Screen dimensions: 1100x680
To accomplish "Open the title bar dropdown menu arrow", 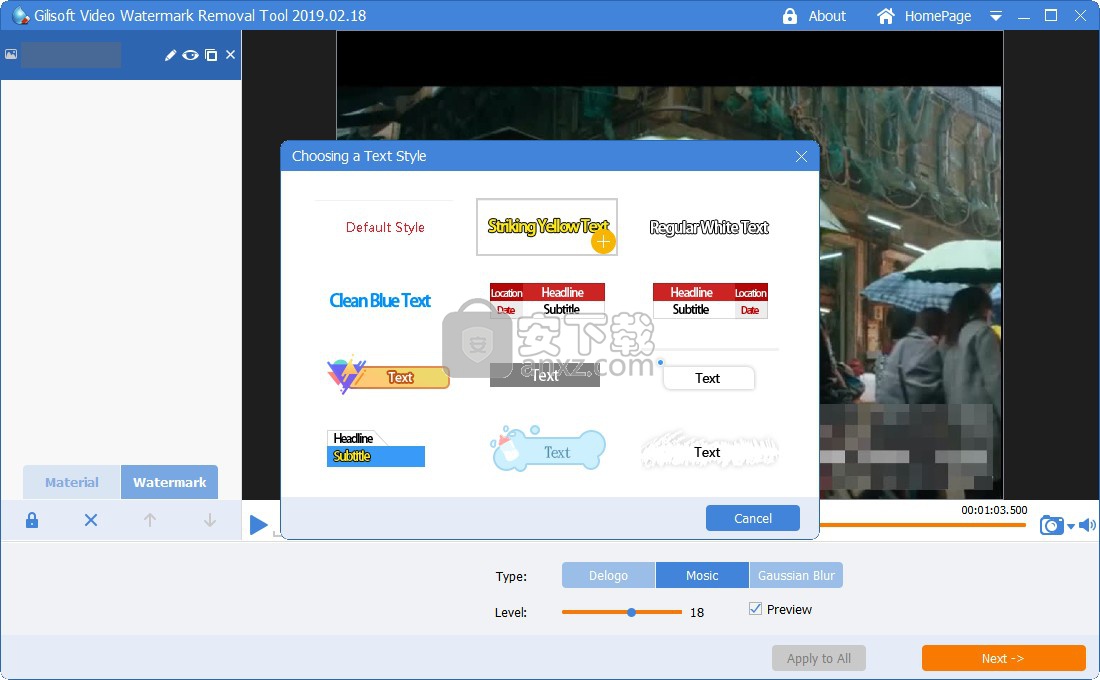I will 995,16.
